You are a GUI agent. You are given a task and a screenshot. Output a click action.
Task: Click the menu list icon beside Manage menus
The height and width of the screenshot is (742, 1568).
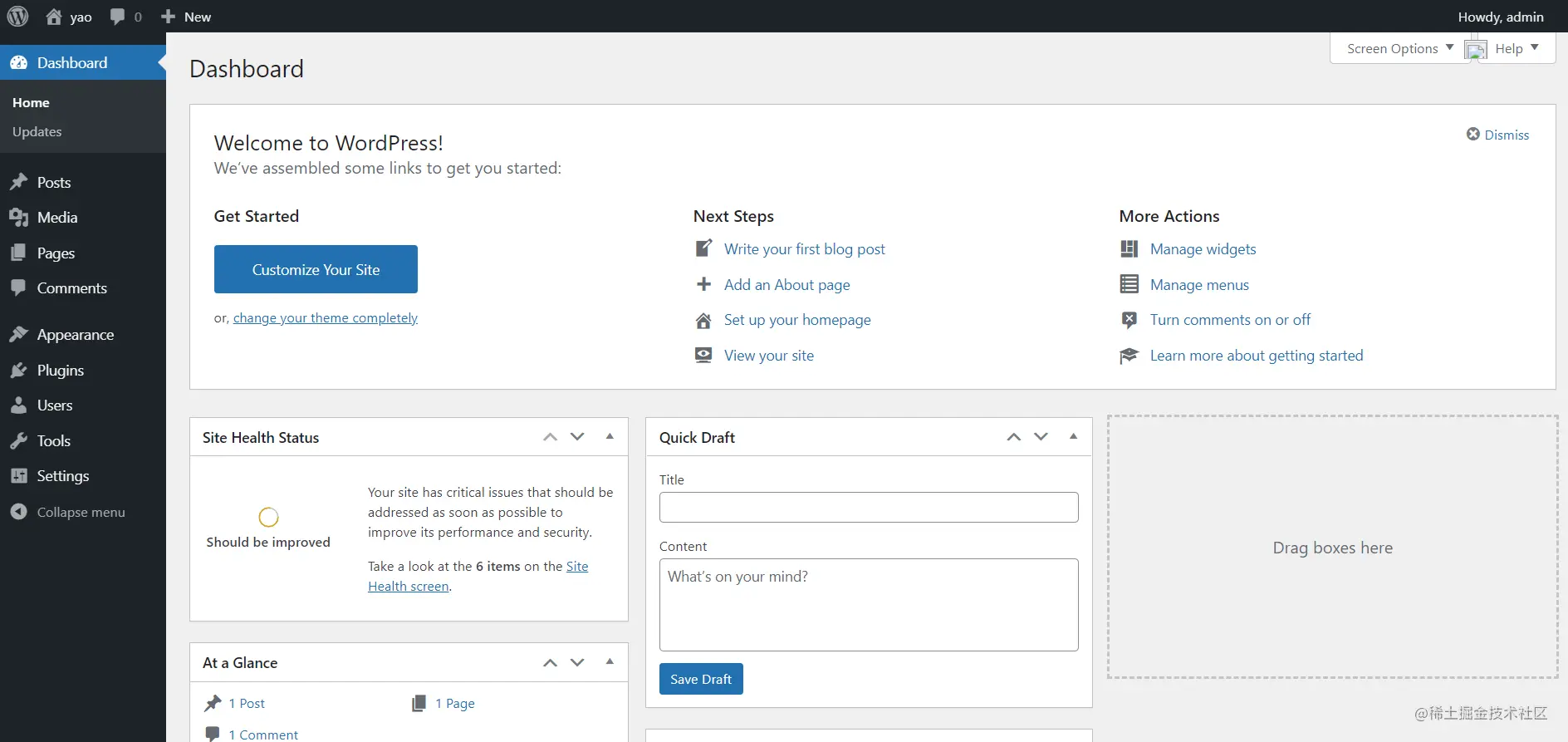coord(1129,284)
